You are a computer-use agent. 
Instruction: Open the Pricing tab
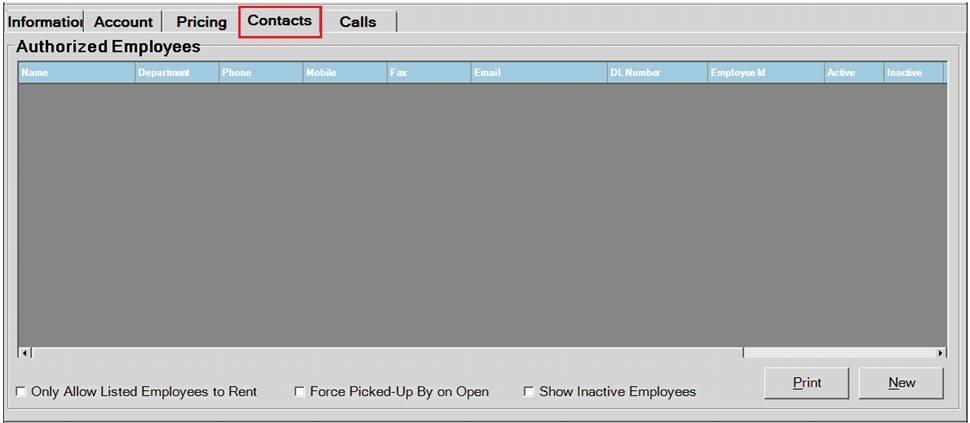pyautogui.click(x=201, y=21)
